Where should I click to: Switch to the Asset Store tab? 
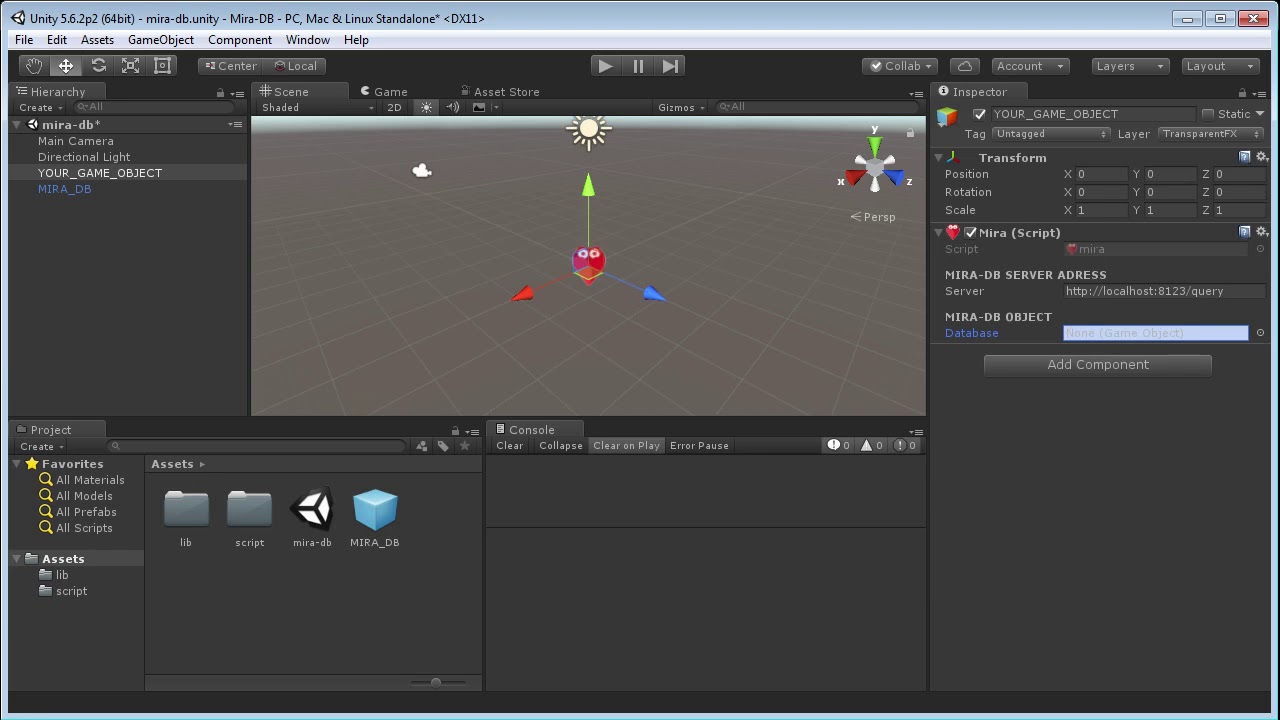coord(500,91)
